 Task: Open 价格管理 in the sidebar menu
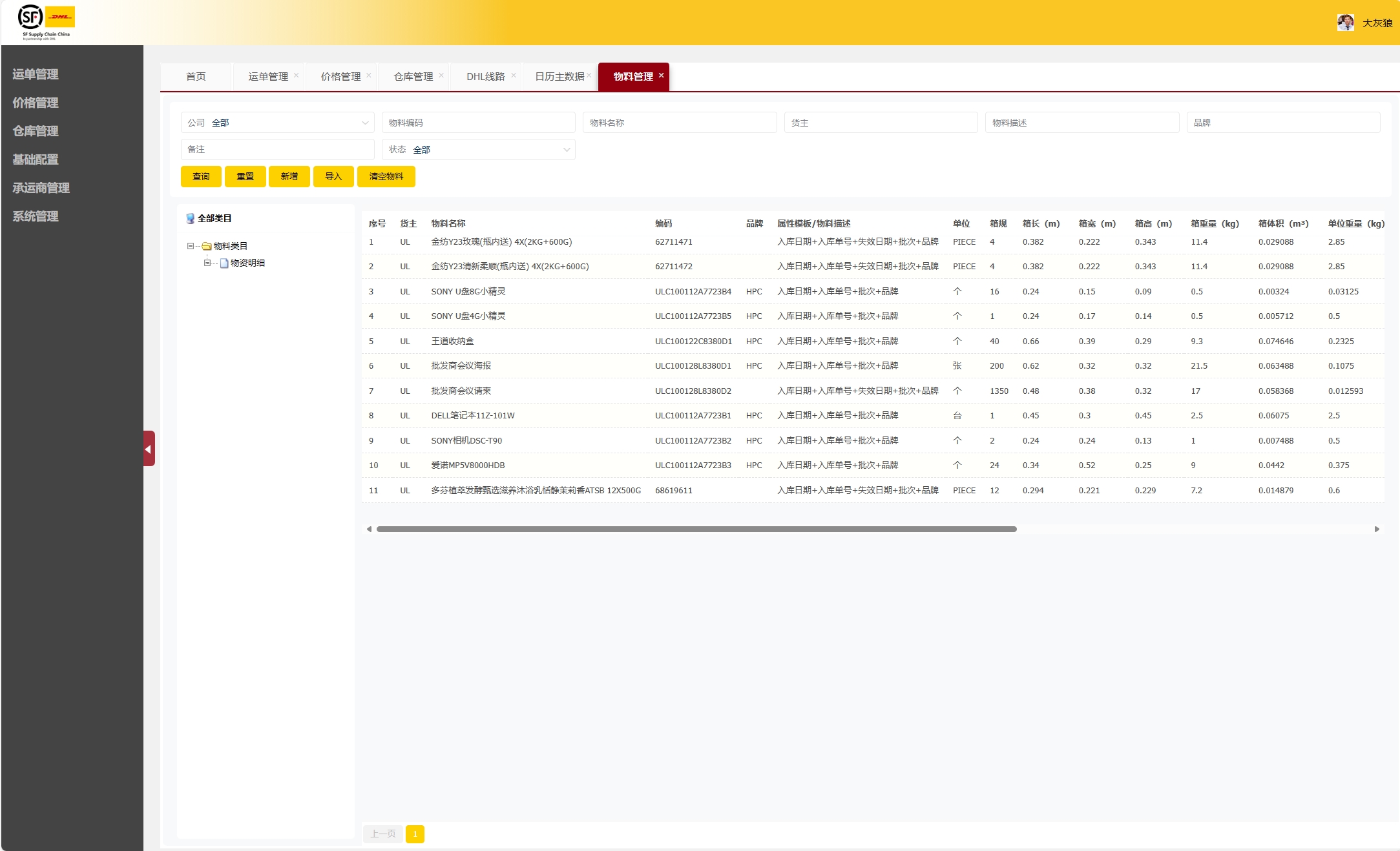(36, 103)
